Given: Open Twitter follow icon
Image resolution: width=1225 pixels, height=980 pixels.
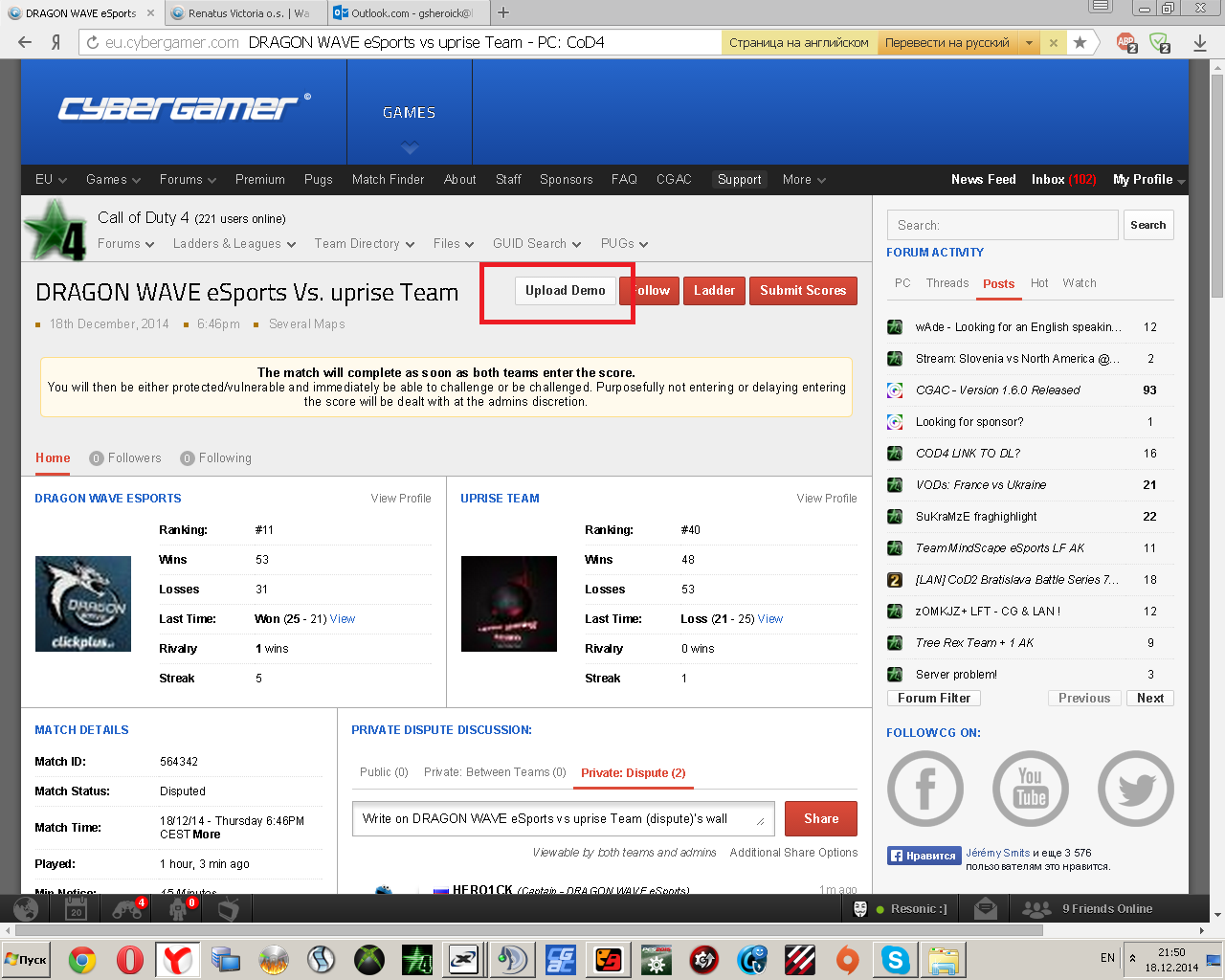Looking at the screenshot, I should click(x=1135, y=789).
